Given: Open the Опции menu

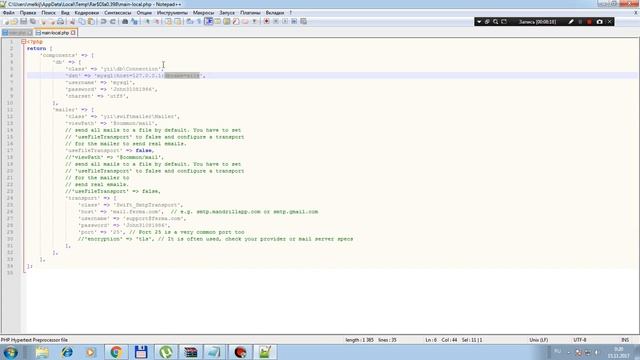Looking at the screenshot, I should click(144, 13).
